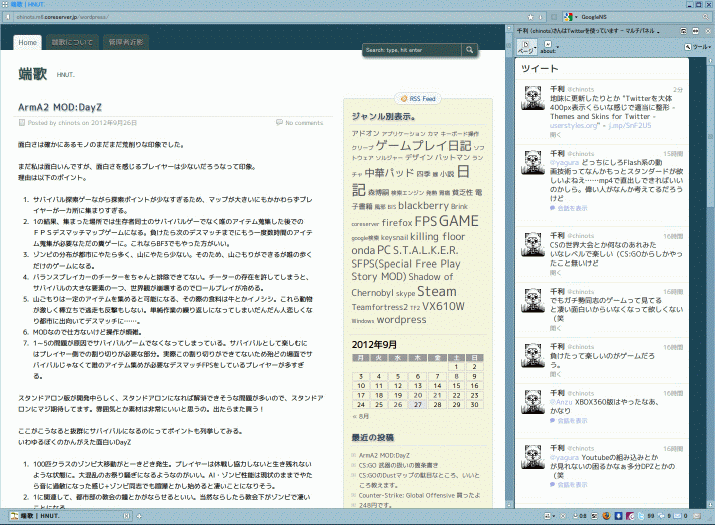Image resolution: width=715 pixels, height=525 pixels.
Task: Click the main page vertical scrollbar
Action: coord(509,267)
